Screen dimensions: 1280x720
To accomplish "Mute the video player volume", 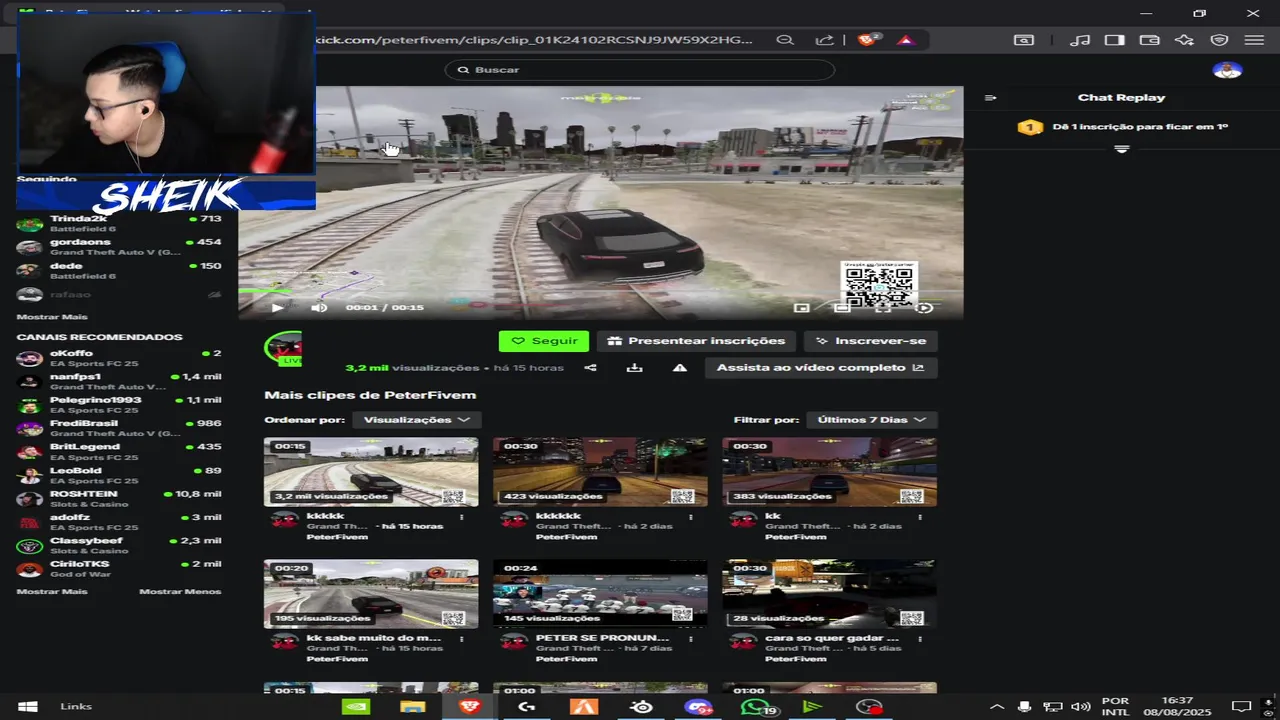I will coord(319,308).
